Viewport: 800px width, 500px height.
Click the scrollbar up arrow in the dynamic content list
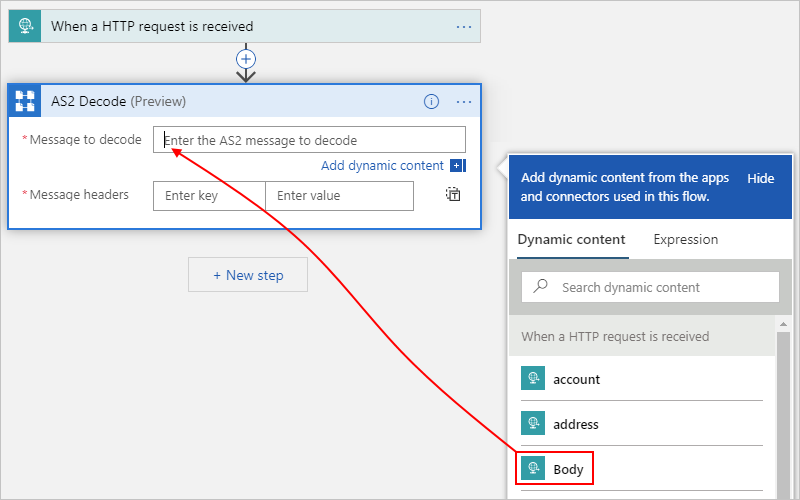click(784, 324)
